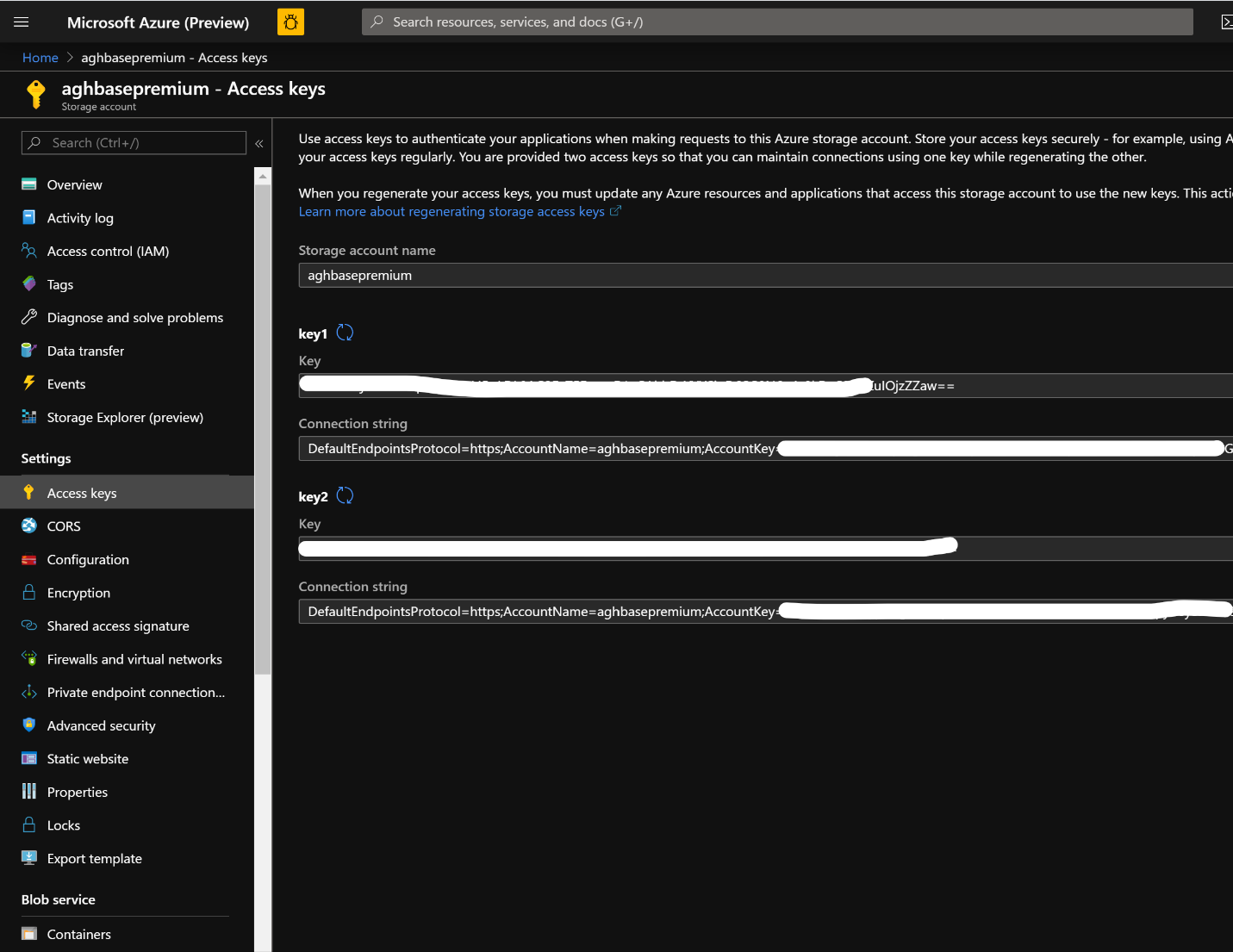
Task: Regenerate key1 using the refresh icon
Action: 345,333
